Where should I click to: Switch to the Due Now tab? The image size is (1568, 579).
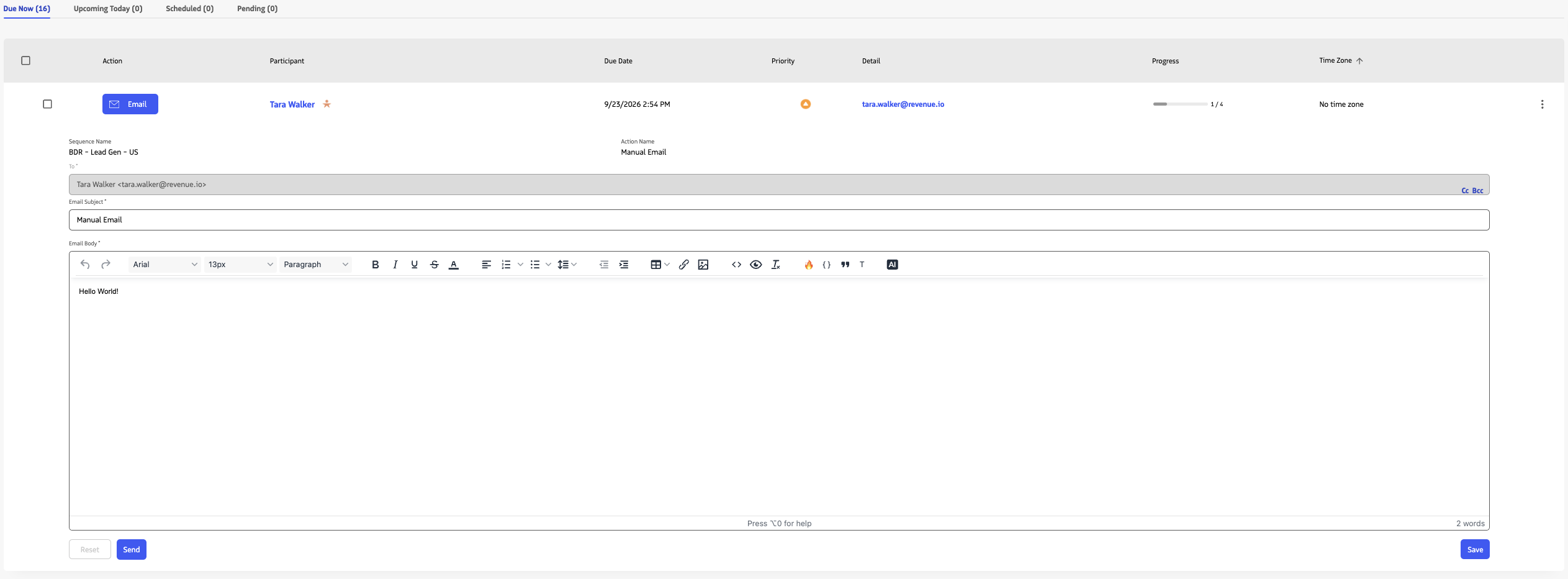[27, 9]
